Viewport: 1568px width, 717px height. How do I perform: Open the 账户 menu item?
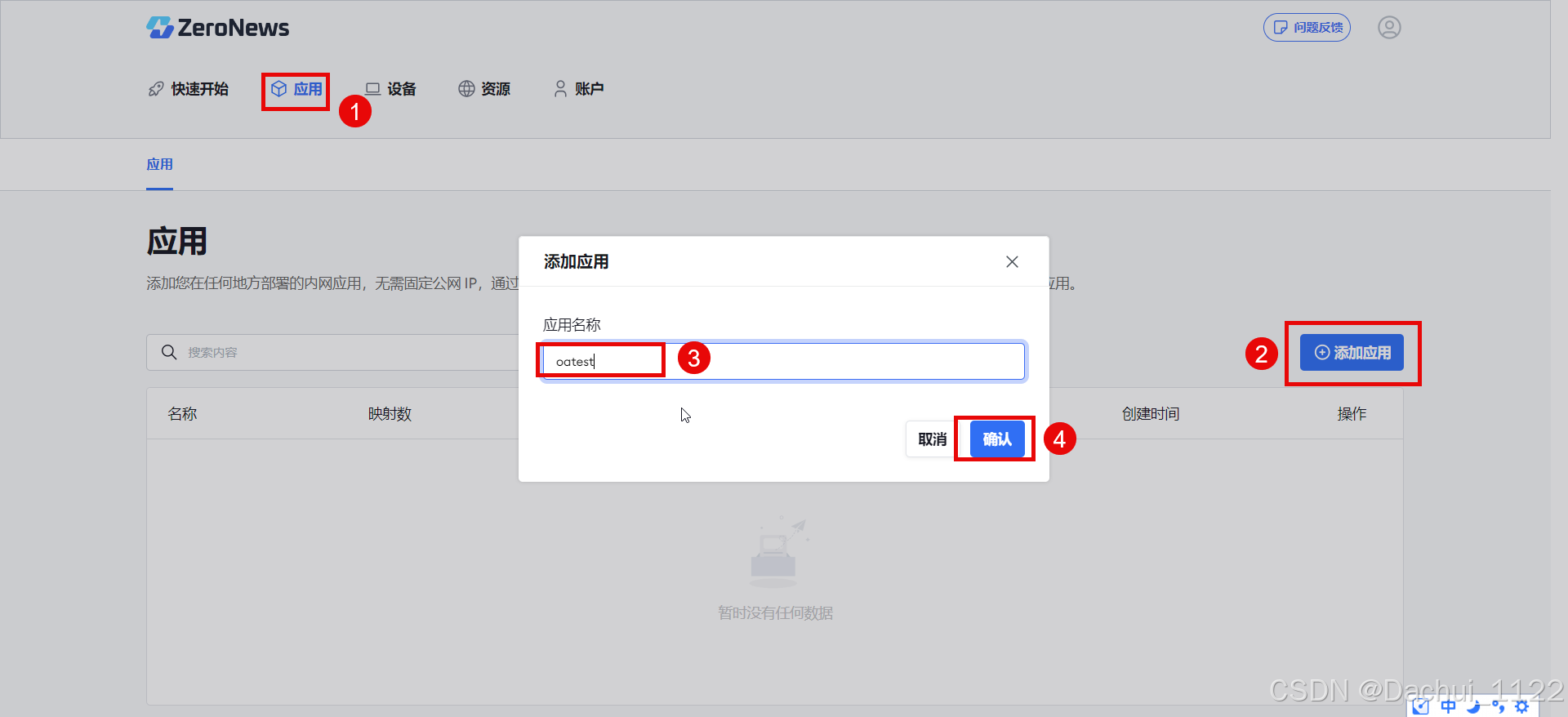[579, 89]
